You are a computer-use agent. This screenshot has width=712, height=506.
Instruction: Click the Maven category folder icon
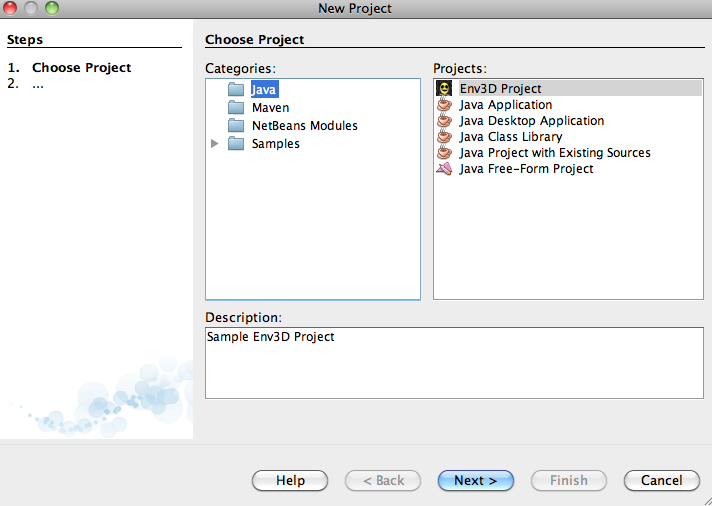tap(235, 108)
